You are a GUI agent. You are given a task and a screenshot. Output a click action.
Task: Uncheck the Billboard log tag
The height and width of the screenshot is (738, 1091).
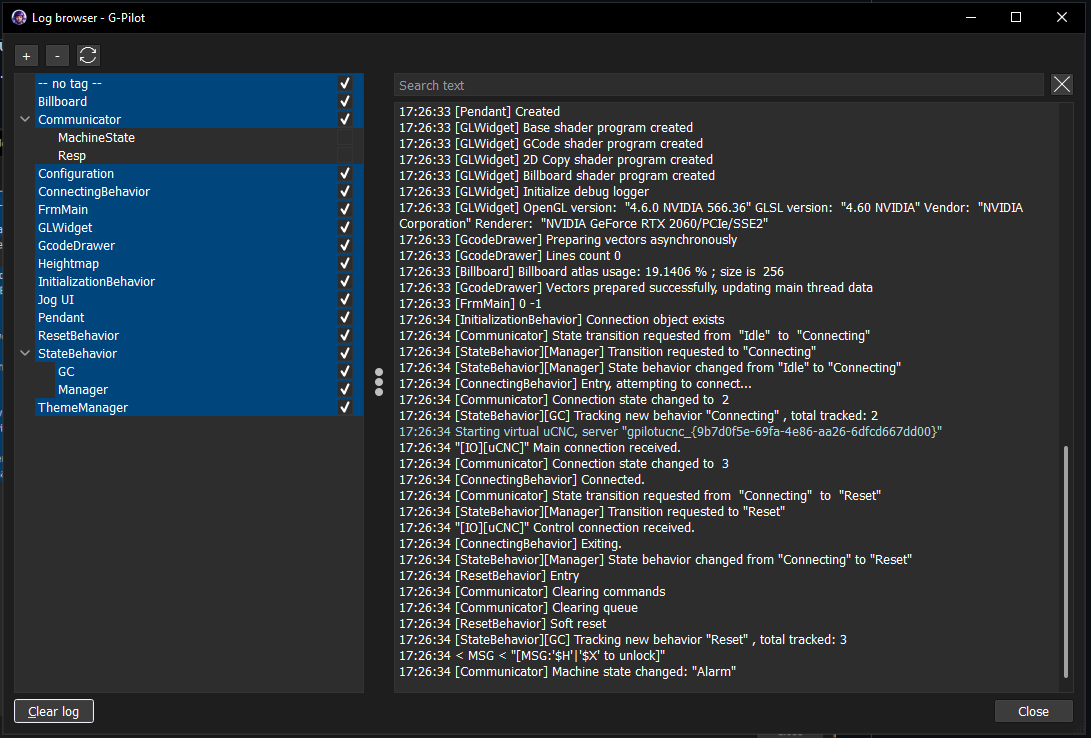point(345,101)
